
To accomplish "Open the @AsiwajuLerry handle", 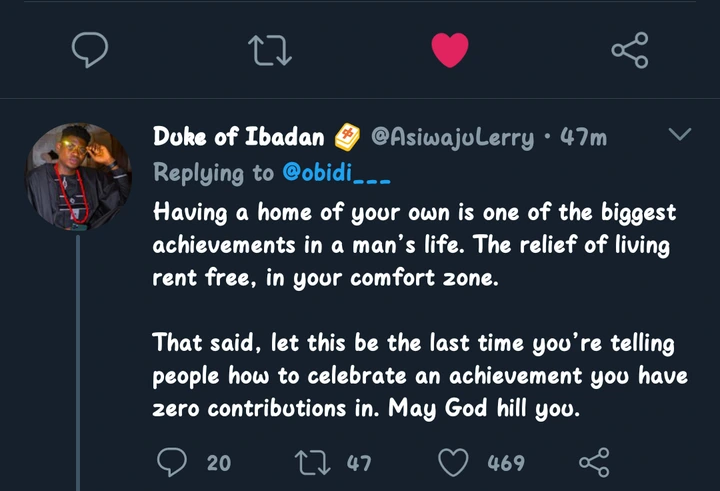I will pos(453,137).
